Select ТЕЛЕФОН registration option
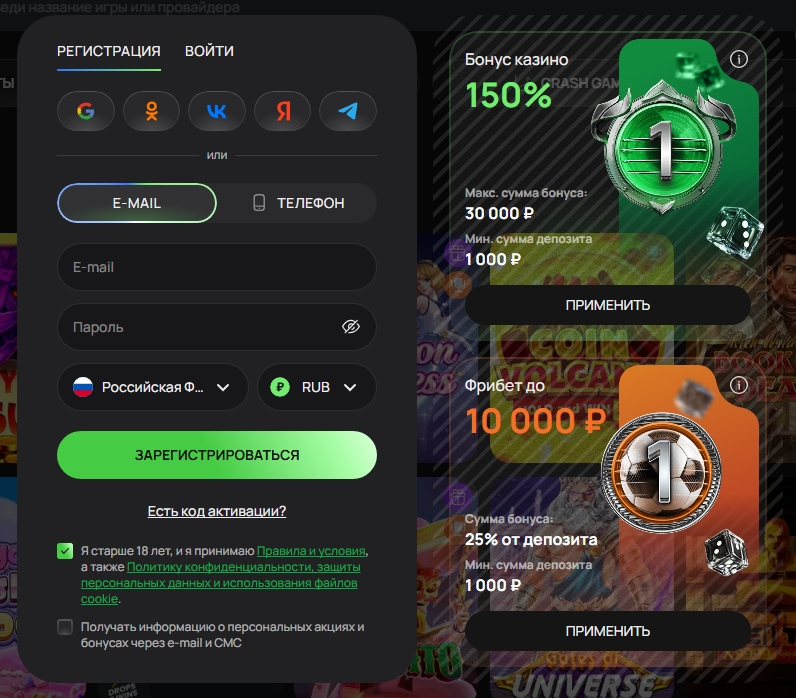Viewport: 796px width, 698px height. point(298,203)
